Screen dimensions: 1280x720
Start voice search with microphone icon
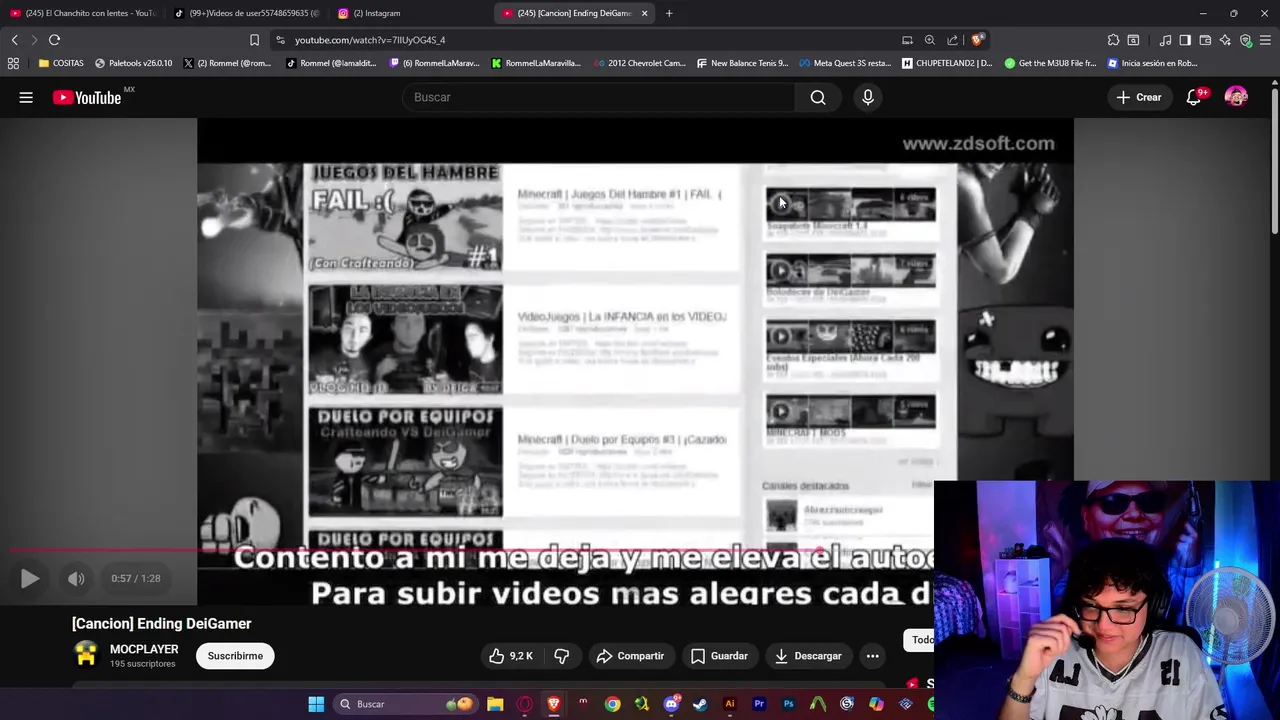point(868,97)
